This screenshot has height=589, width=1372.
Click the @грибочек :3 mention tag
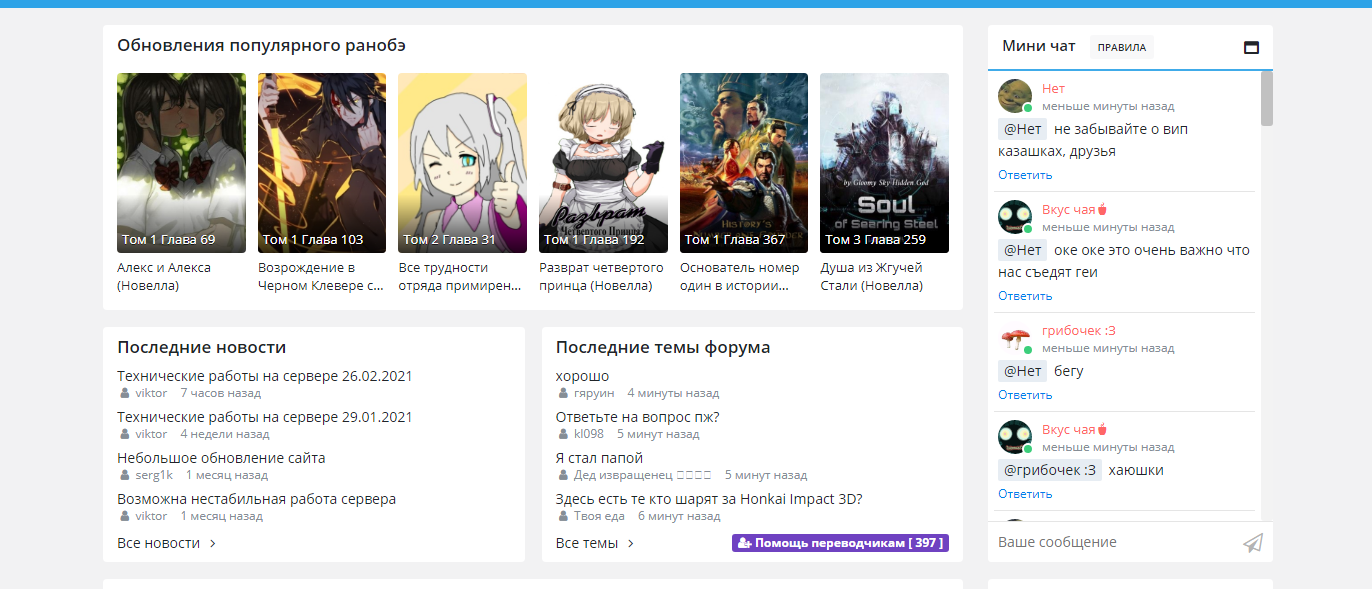tap(1050, 470)
